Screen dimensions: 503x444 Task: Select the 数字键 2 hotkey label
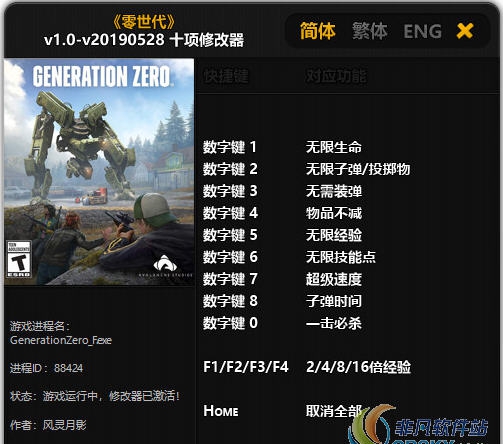click(230, 169)
